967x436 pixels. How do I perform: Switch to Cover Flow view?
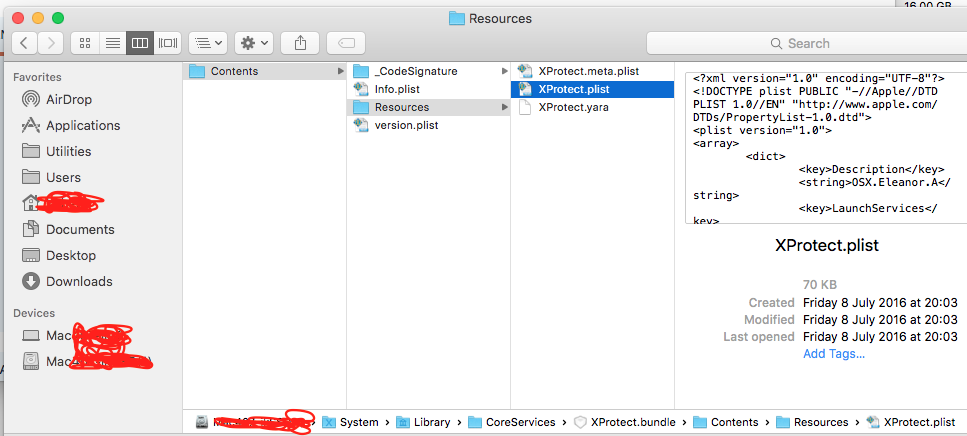coord(168,43)
